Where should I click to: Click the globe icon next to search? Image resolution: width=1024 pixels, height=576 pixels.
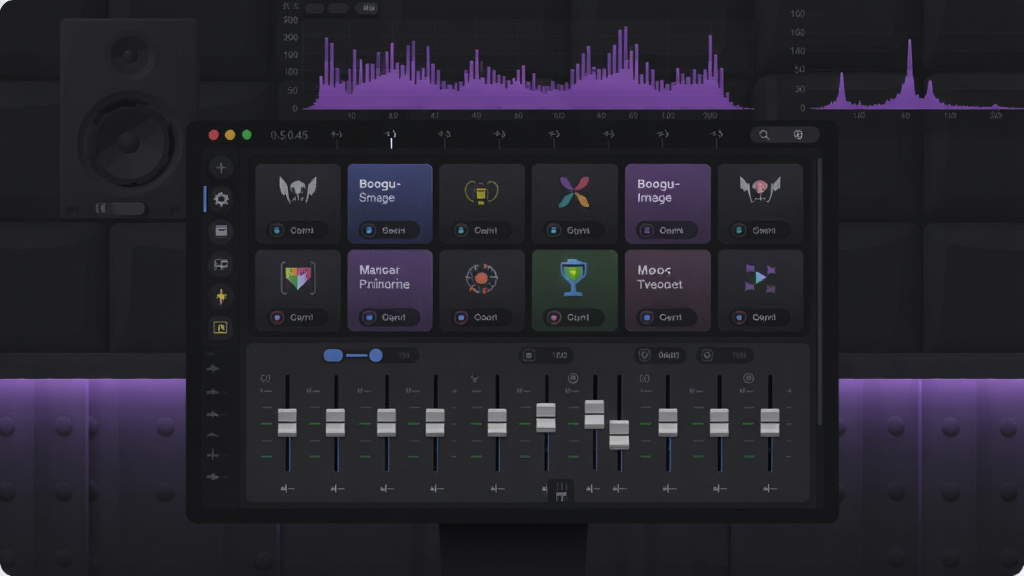pos(798,135)
